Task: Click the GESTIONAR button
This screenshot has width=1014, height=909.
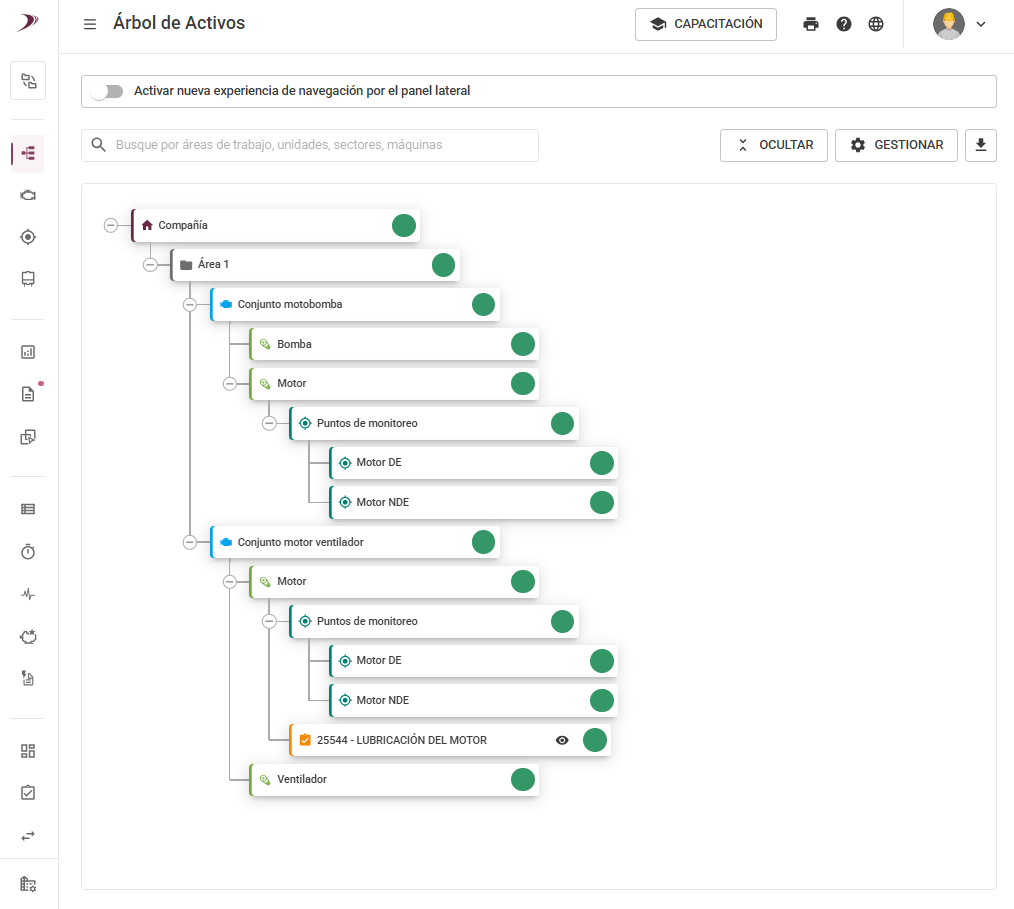Action: pyautogui.click(x=896, y=145)
